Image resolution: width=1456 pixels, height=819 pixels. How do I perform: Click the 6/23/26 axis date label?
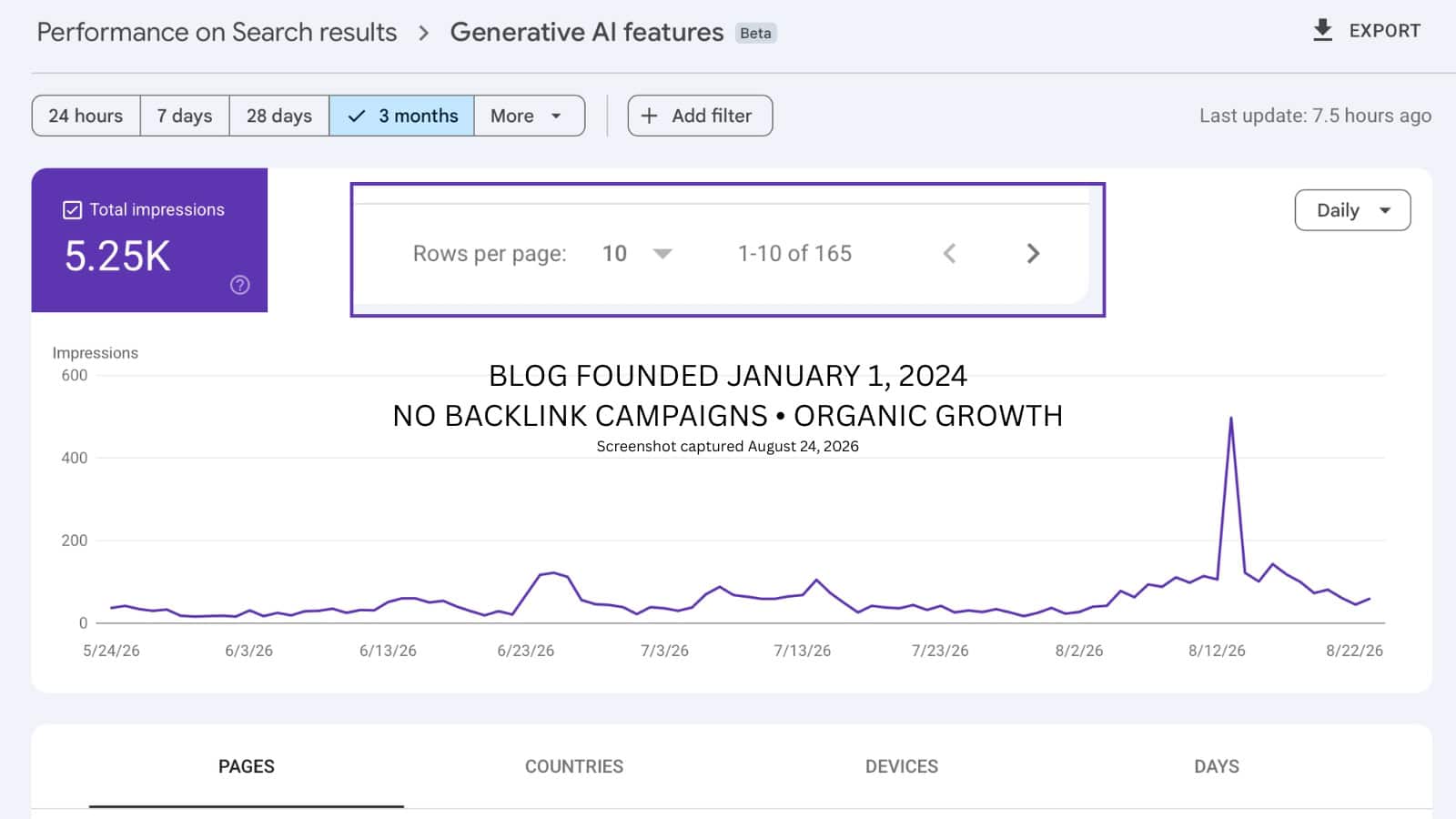pyautogui.click(x=525, y=651)
